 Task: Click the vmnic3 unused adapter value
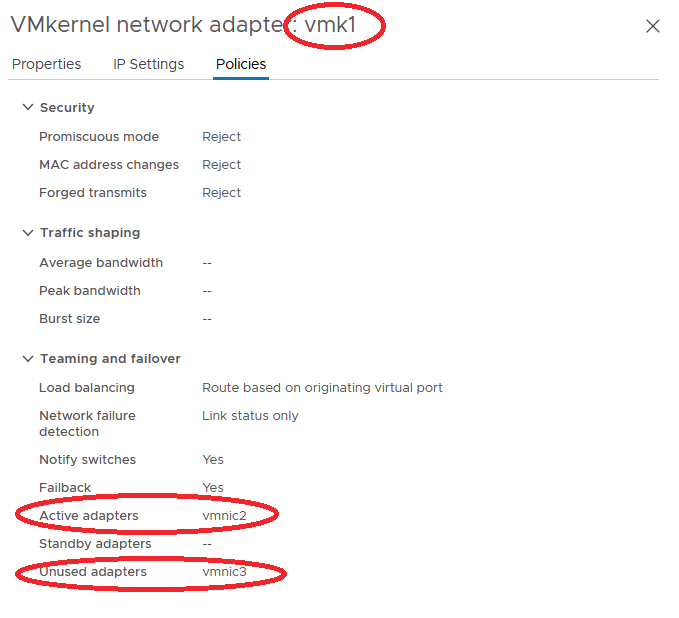point(224,572)
